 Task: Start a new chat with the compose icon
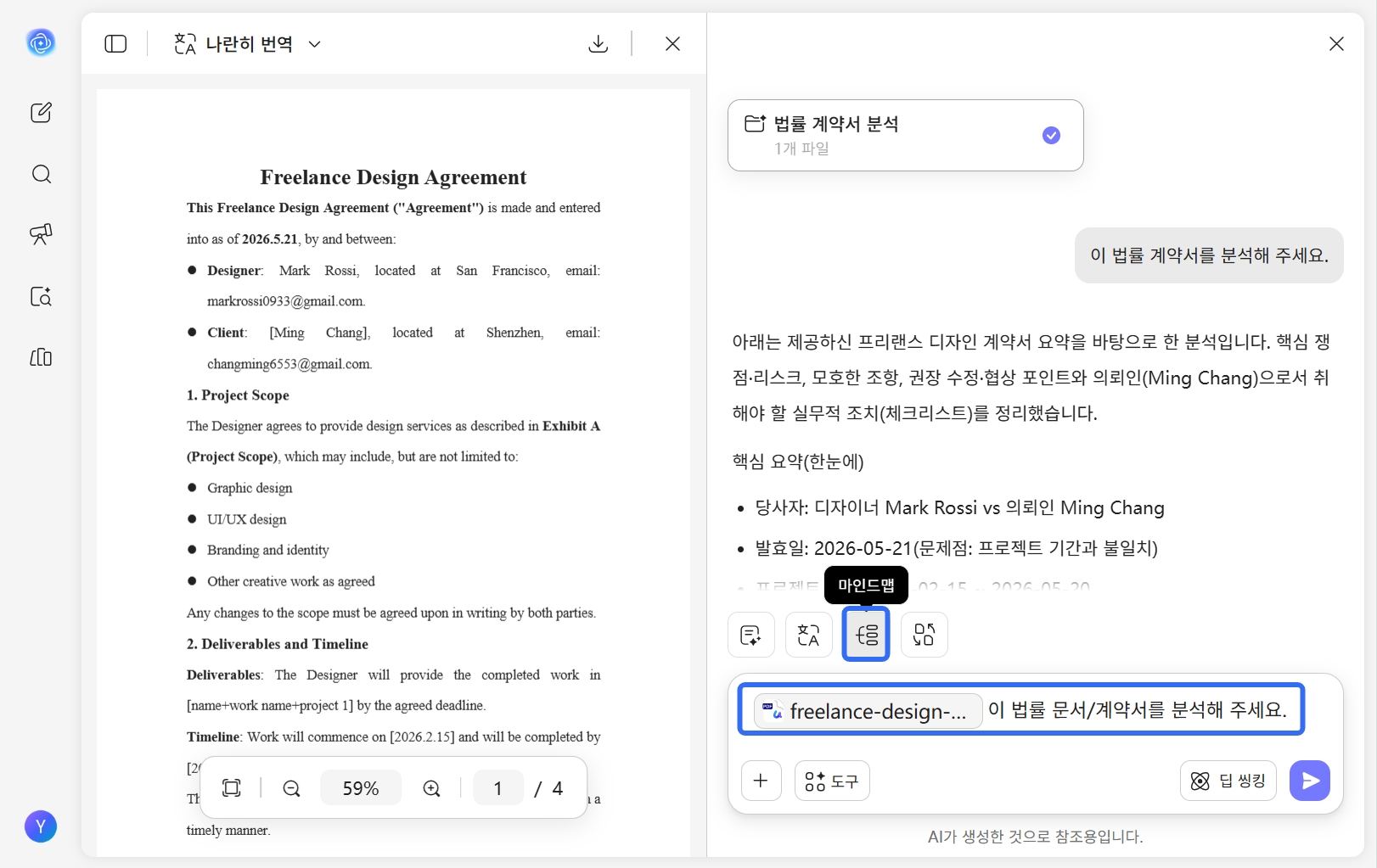coord(41,112)
